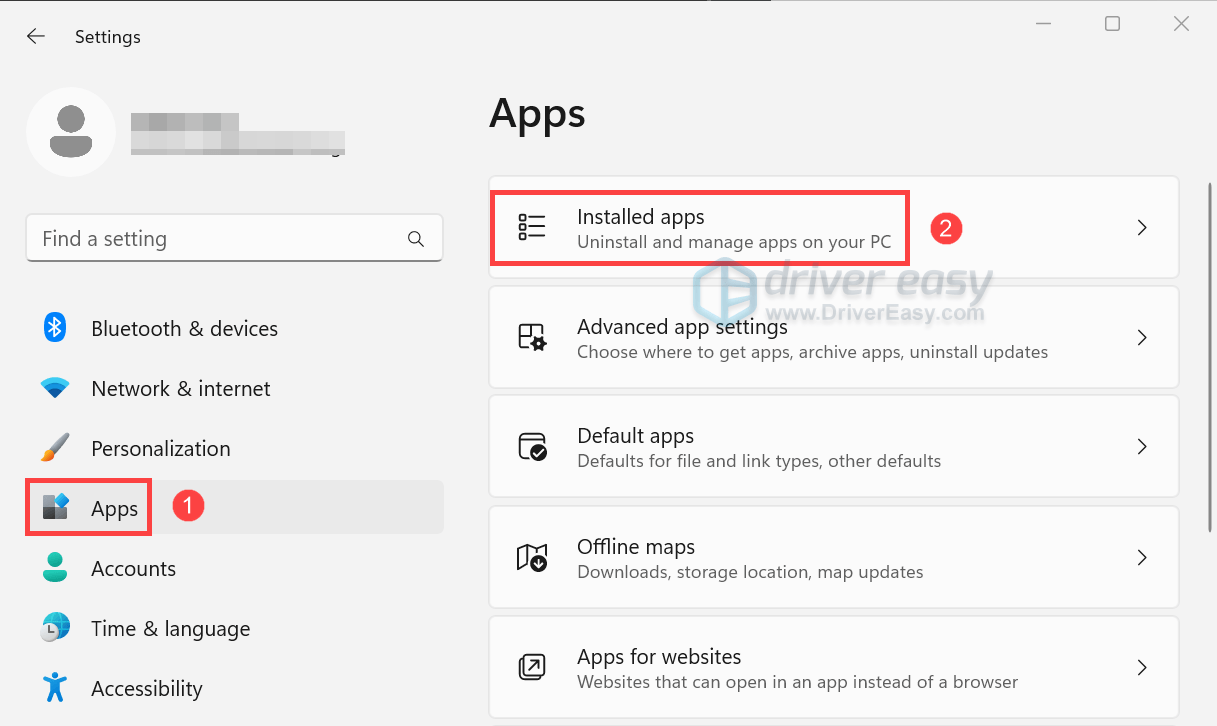Open Default apps via right chevron
This screenshot has width=1217, height=726.
pos(1142,447)
